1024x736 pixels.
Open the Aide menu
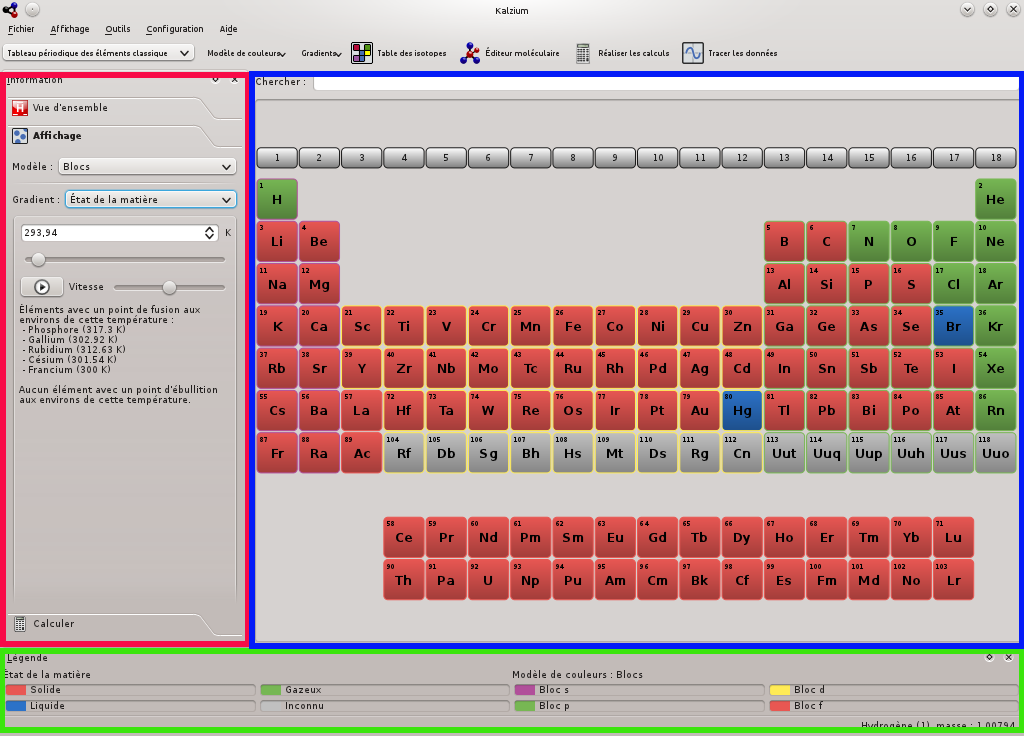pos(228,29)
